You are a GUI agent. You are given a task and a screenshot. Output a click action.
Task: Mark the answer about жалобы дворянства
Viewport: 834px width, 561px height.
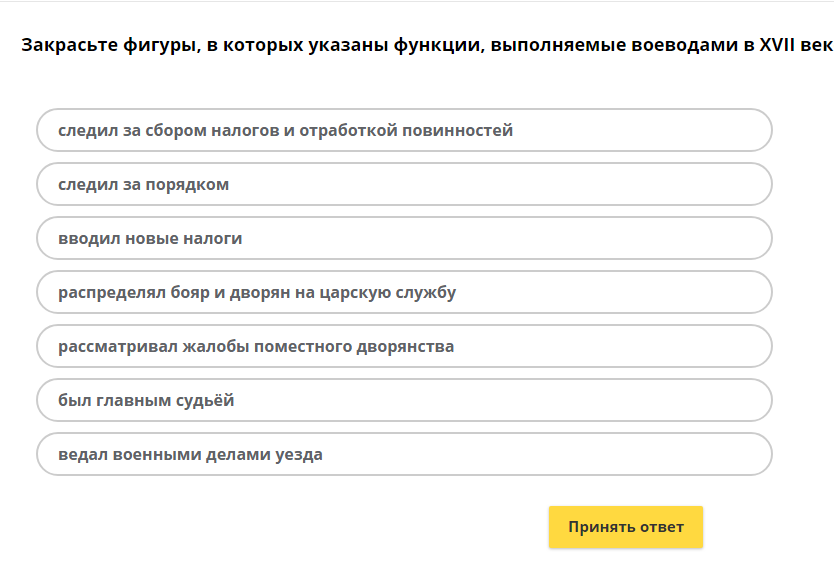(404, 346)
